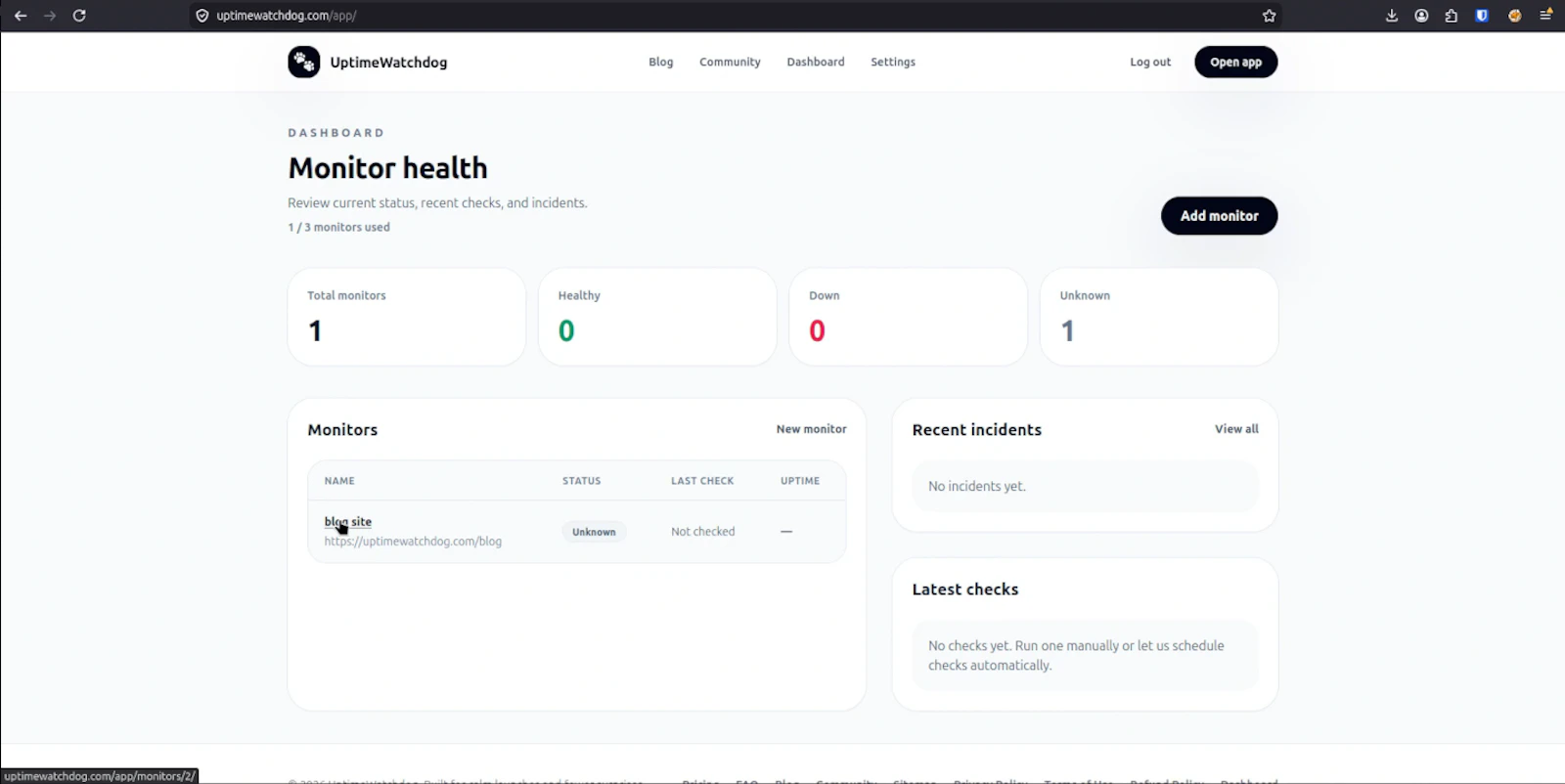The width and height of the screenshot is (1565, 784).
Task: Click the LAST CHECK column header
Action: point(702,481)
